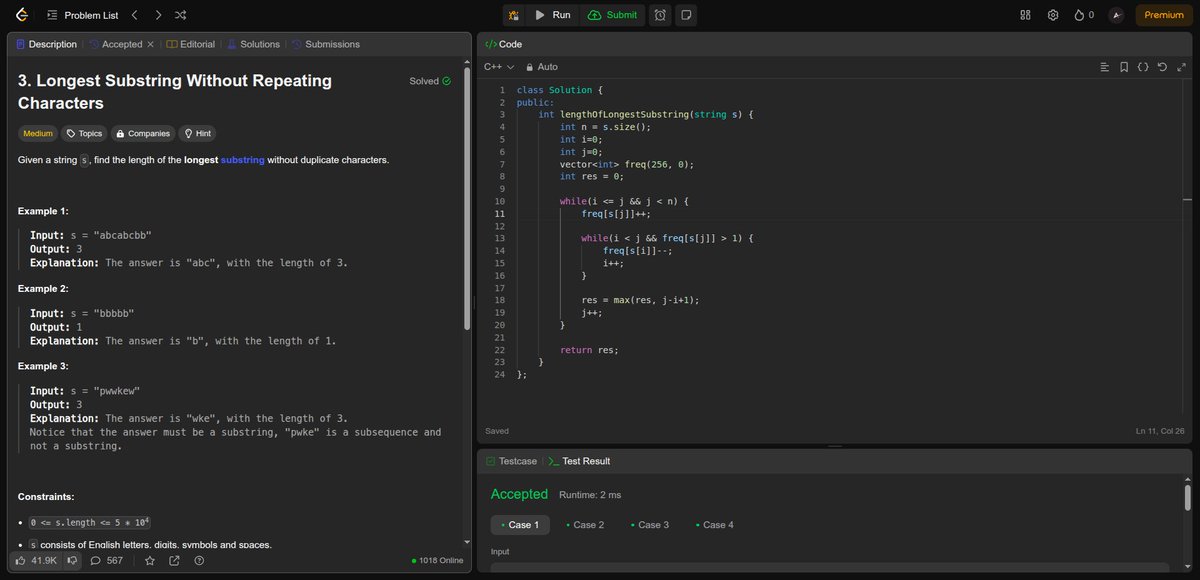Toggle the Auto lock setting
Image resolution: width=1200 pixels, height=580 pixels.
542,67
